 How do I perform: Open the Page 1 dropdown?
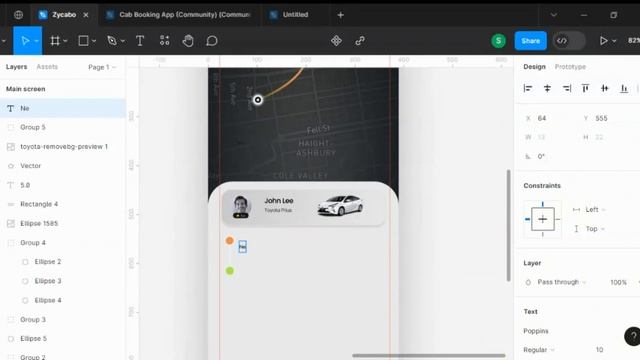point(102,67)
